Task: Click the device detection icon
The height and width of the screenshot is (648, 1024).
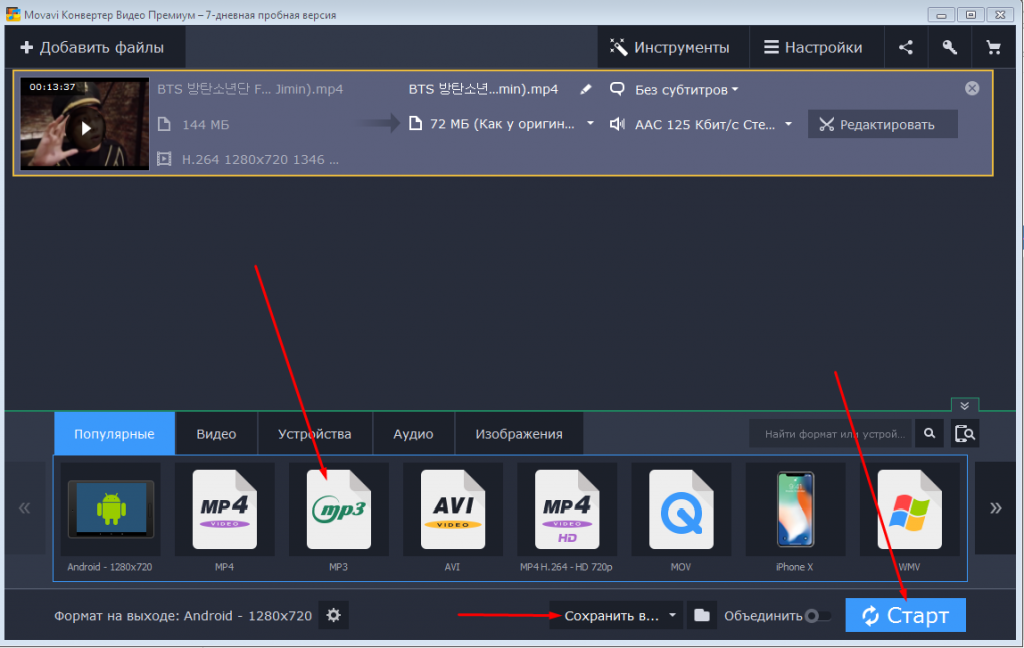Action: (x=965, y=434)
